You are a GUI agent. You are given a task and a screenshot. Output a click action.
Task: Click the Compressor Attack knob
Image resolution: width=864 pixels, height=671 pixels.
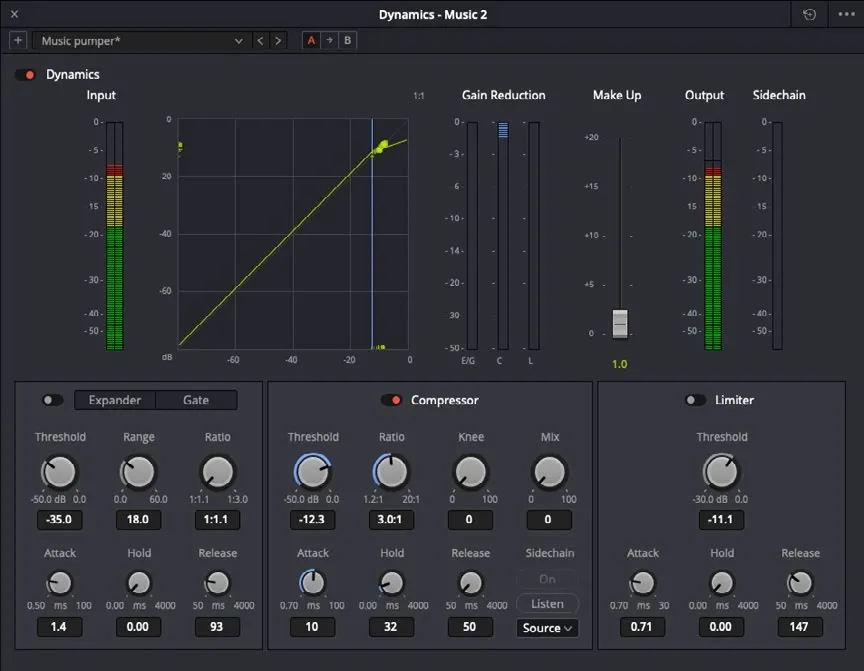[312, 583]
